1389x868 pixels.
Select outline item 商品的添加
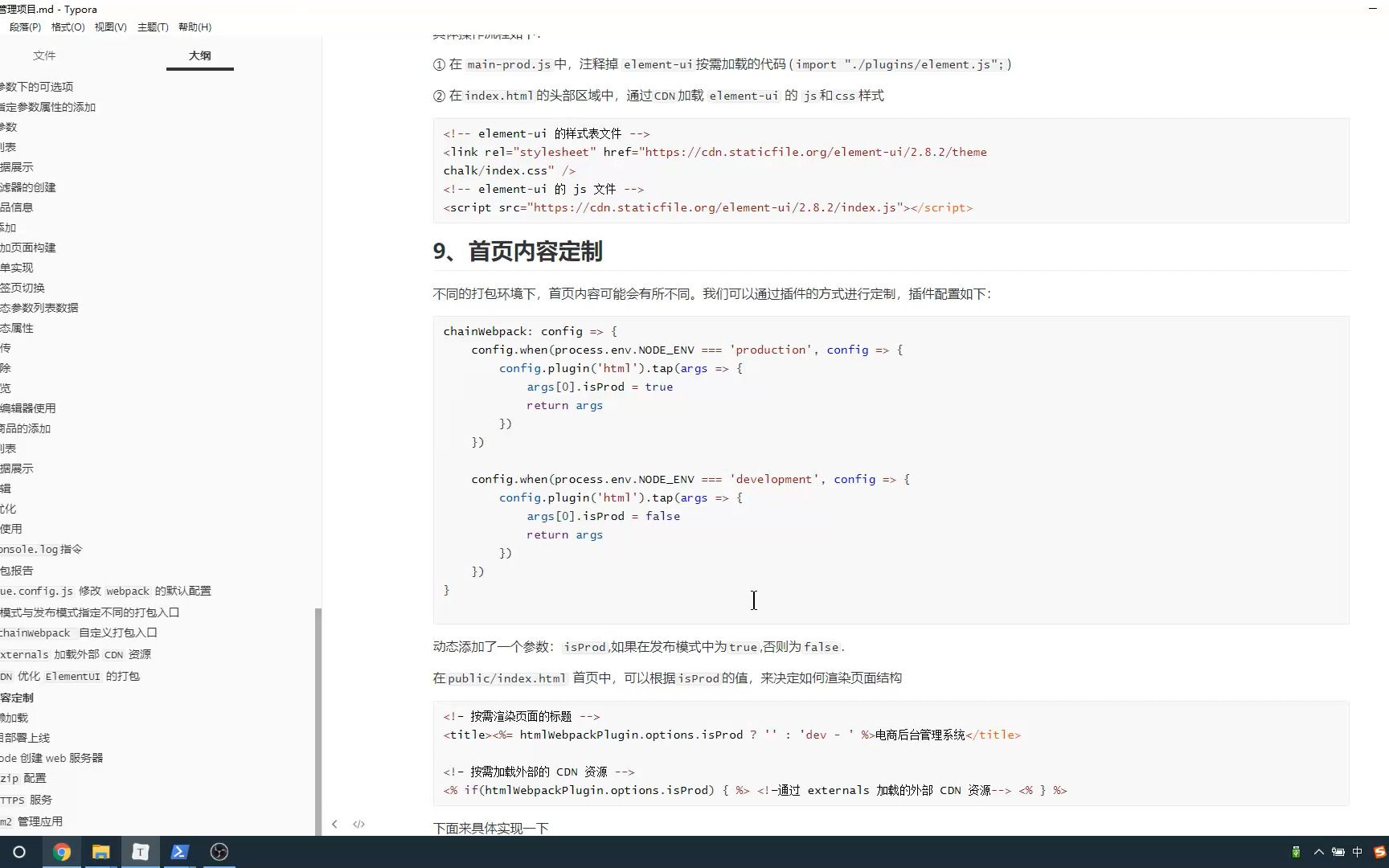tap(25, 428)
